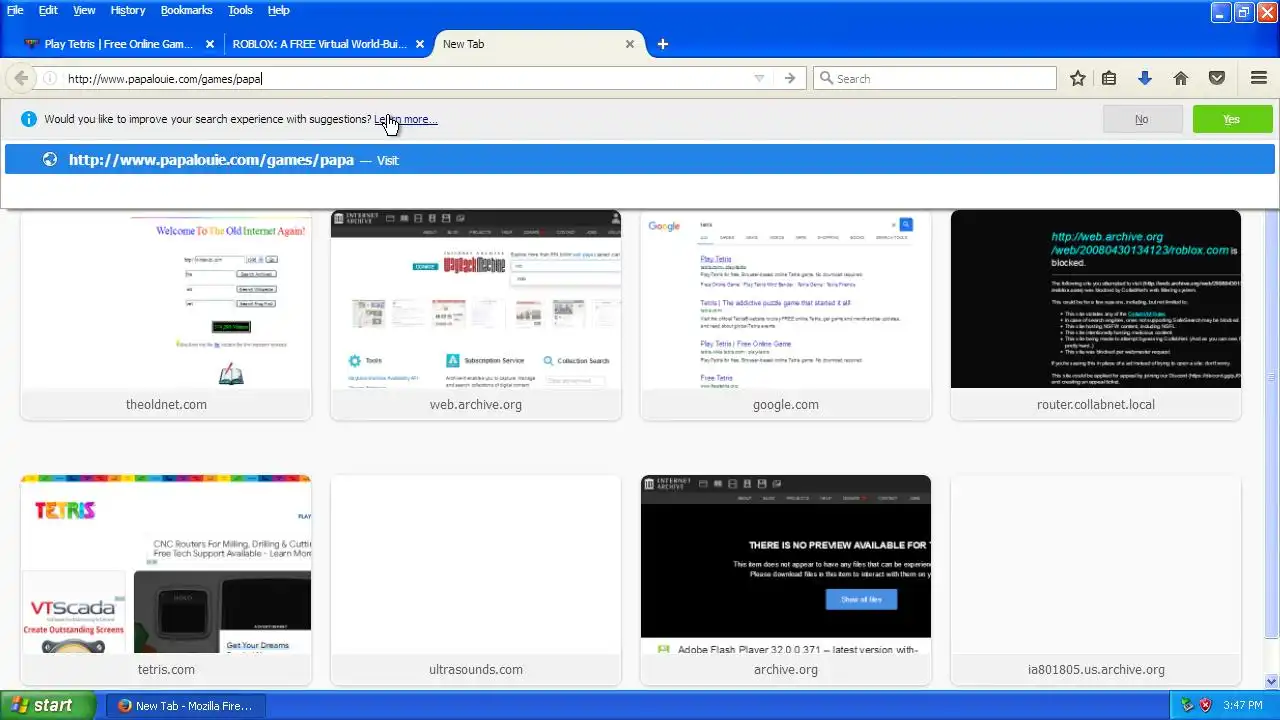This screenshot has height=720, width=1280.
Task: Open the Edit menu
Action: (x=48, y=10)
